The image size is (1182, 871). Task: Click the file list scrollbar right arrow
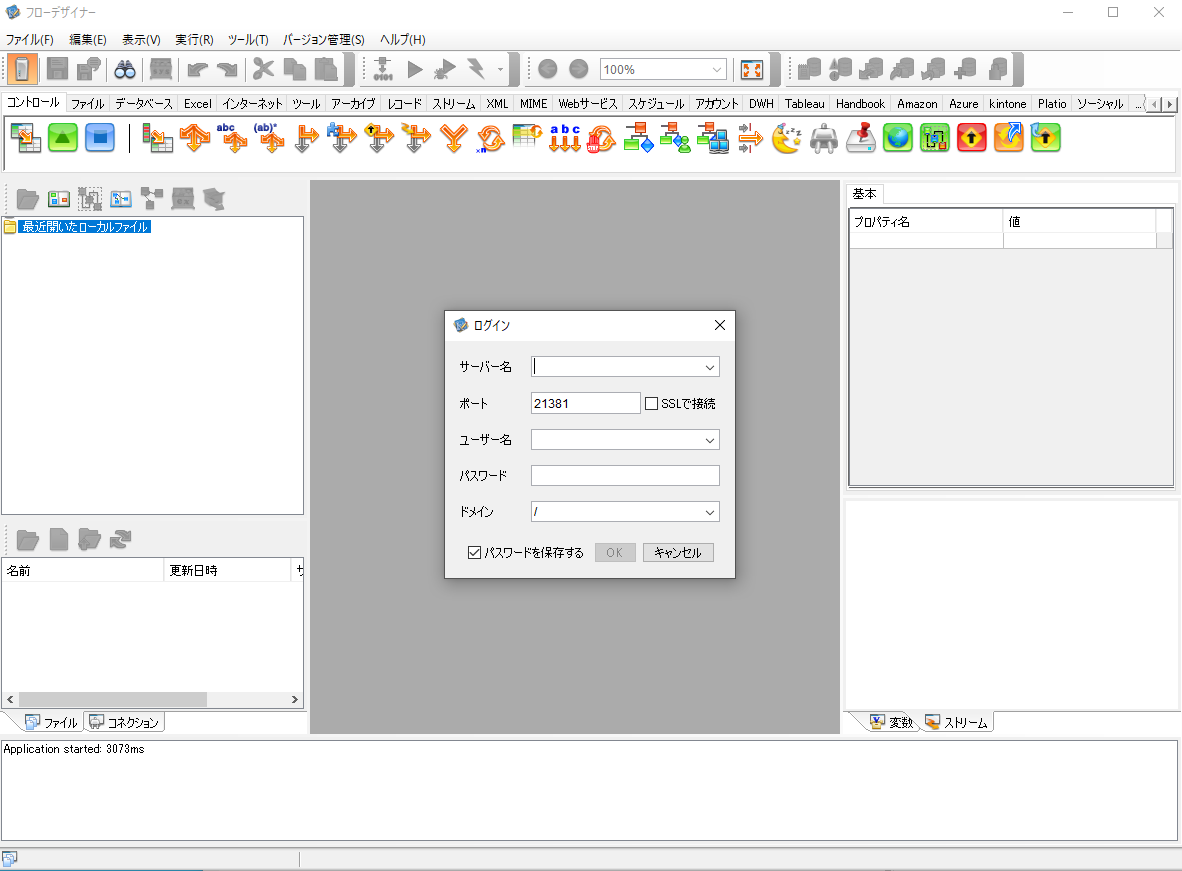point(295,700)
